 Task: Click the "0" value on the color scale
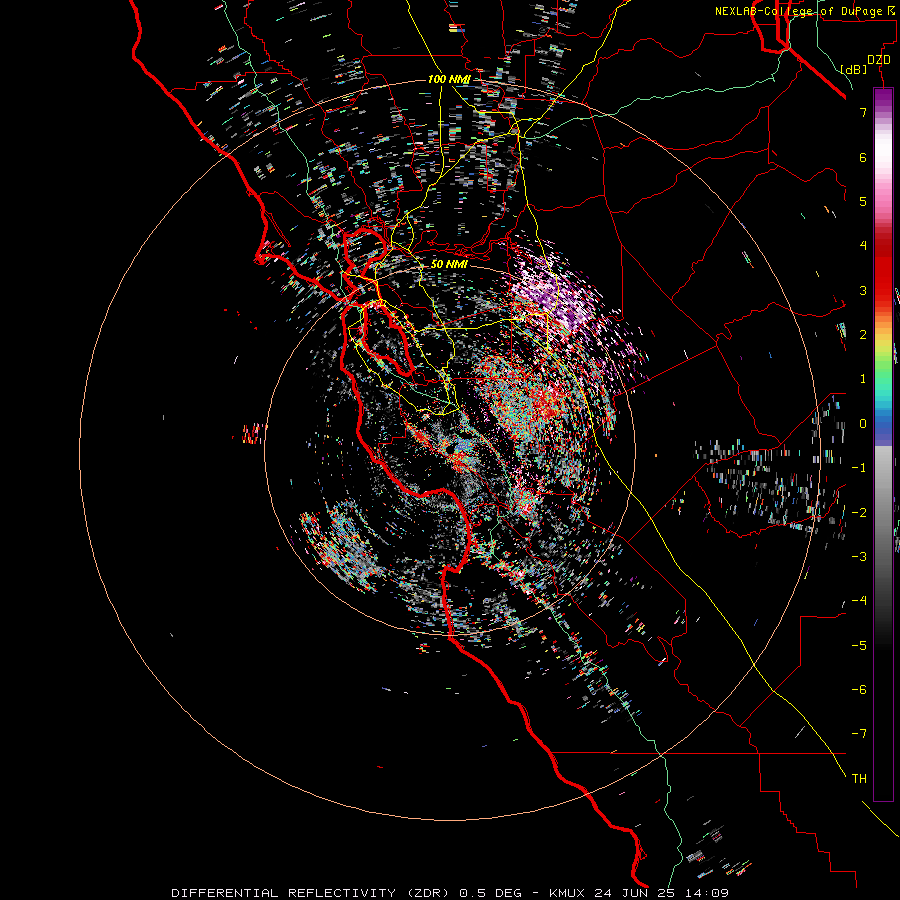[x=863, y=424]
